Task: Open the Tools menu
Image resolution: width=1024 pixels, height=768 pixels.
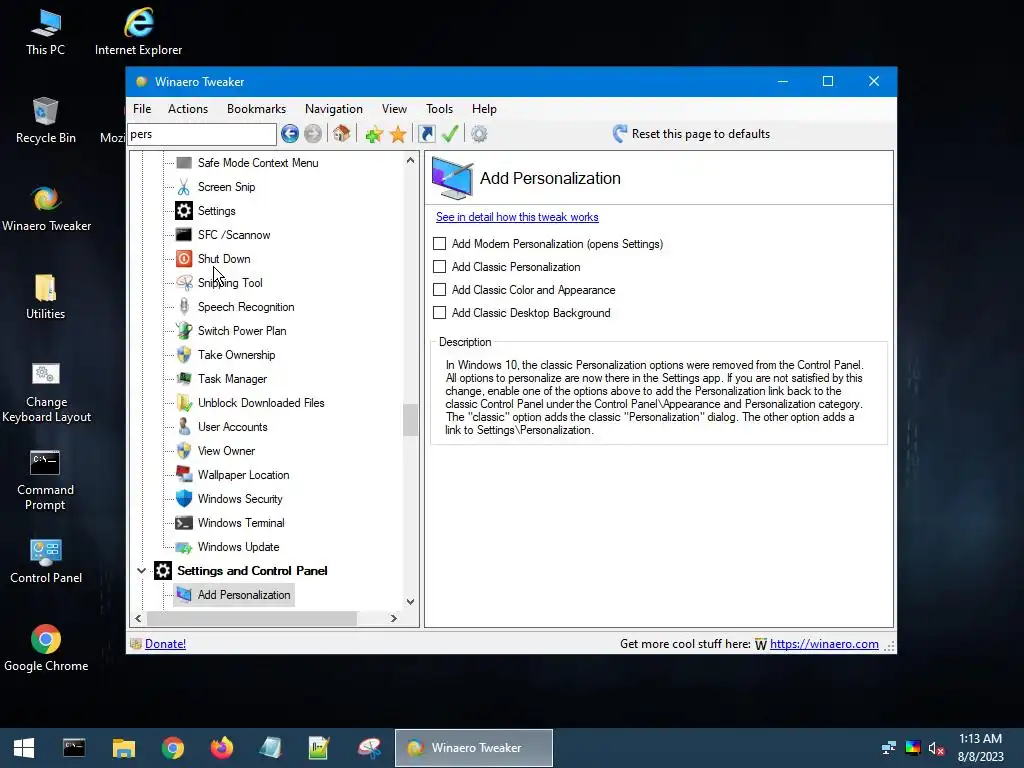Action: click(x=440, y=109)
